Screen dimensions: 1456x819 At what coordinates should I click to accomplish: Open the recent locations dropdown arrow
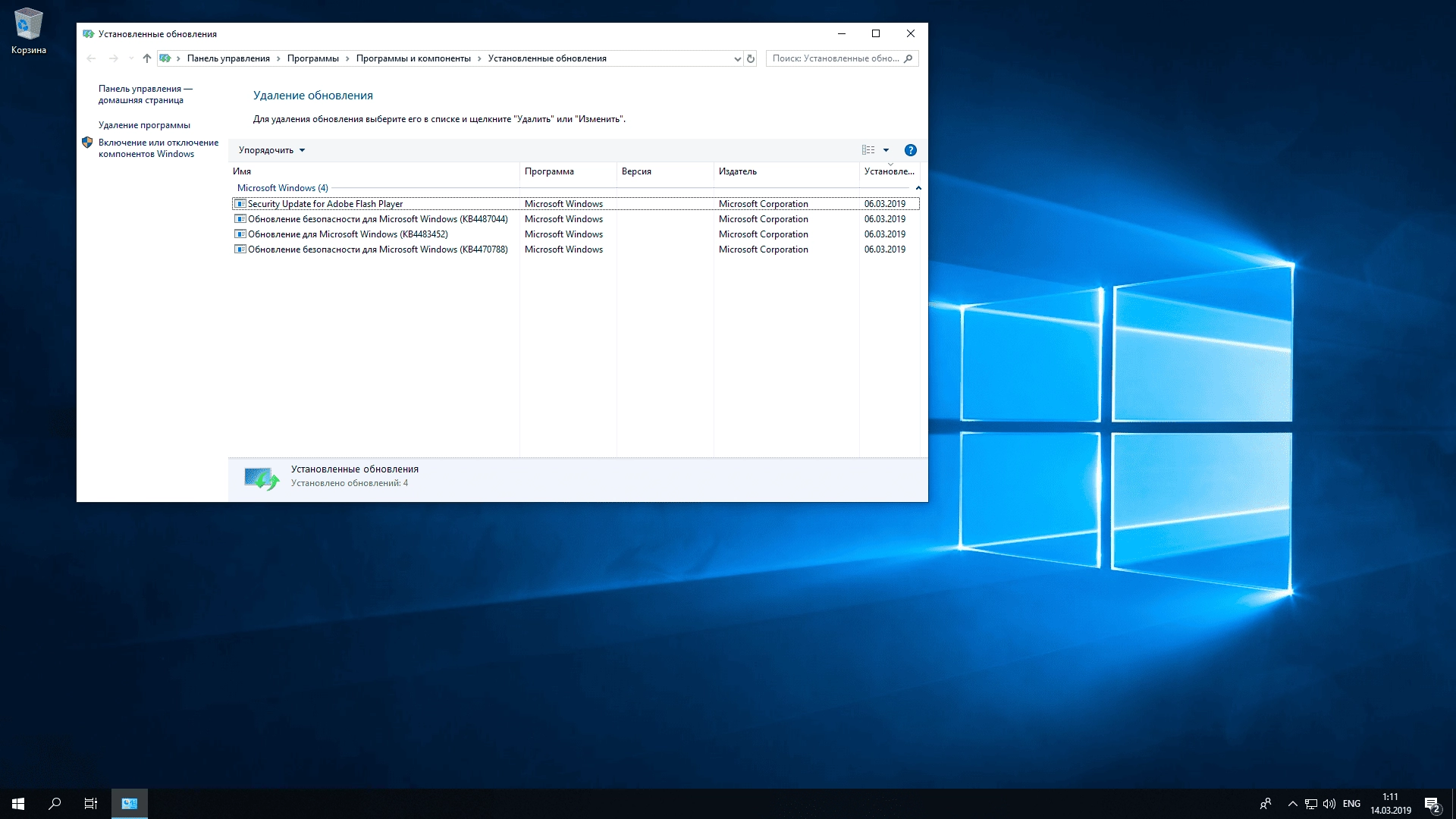click(x=130, y=58)
